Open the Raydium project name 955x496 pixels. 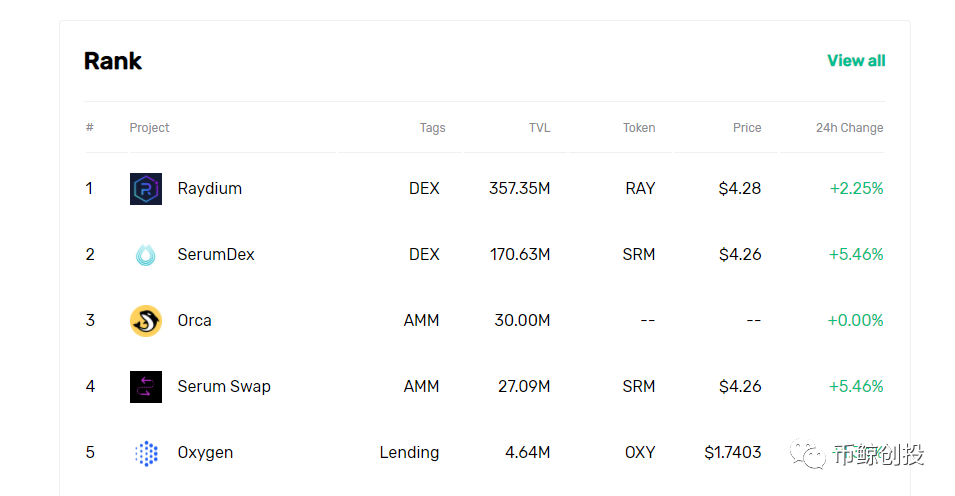pos(209,189)
